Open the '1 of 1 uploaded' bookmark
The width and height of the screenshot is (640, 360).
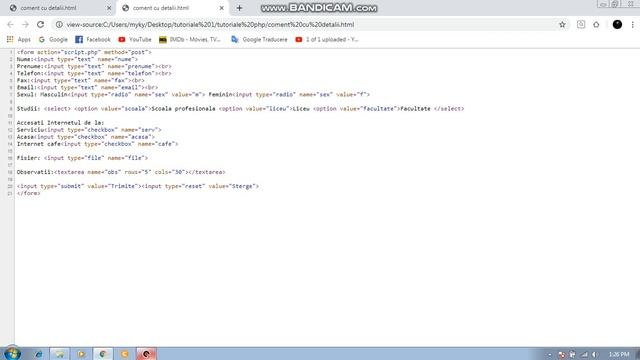327,40
